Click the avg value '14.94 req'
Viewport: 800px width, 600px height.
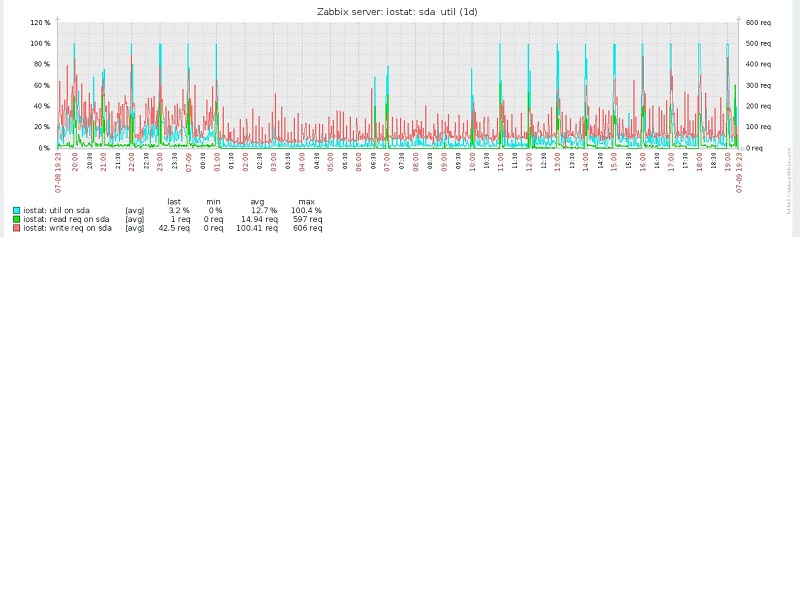coord(260,219)
